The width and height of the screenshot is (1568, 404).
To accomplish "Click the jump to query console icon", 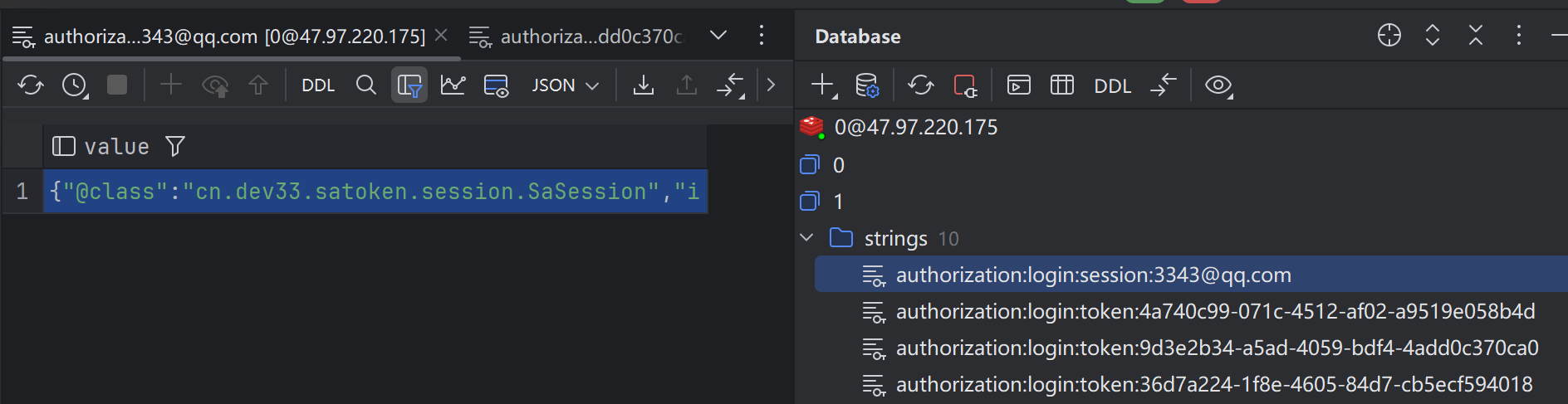I will click(1018, 85).
